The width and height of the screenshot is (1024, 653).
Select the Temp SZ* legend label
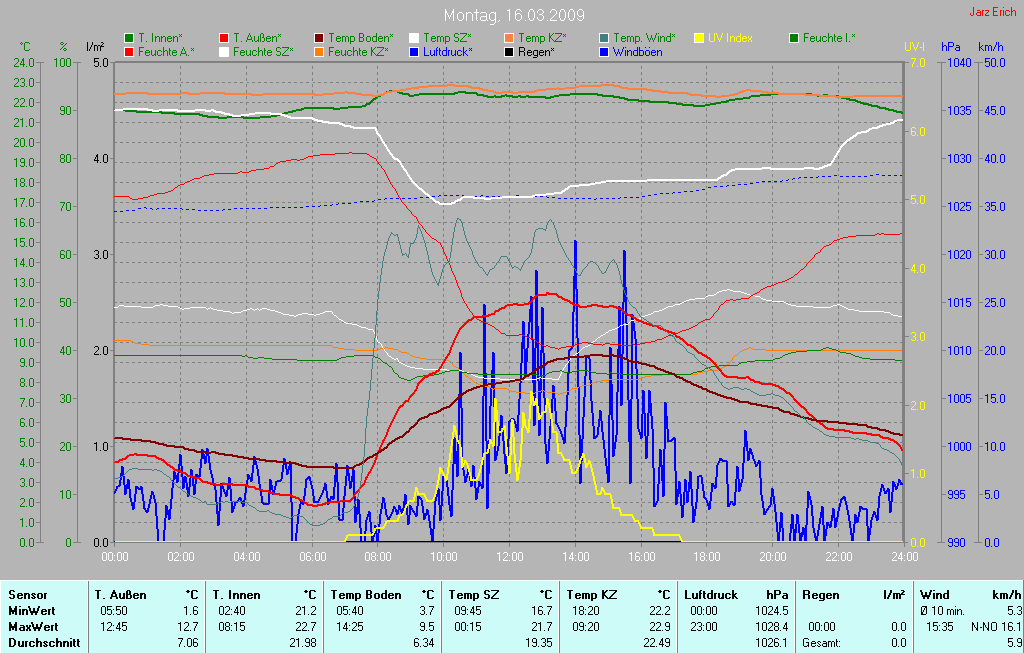[x=447, y=39]
